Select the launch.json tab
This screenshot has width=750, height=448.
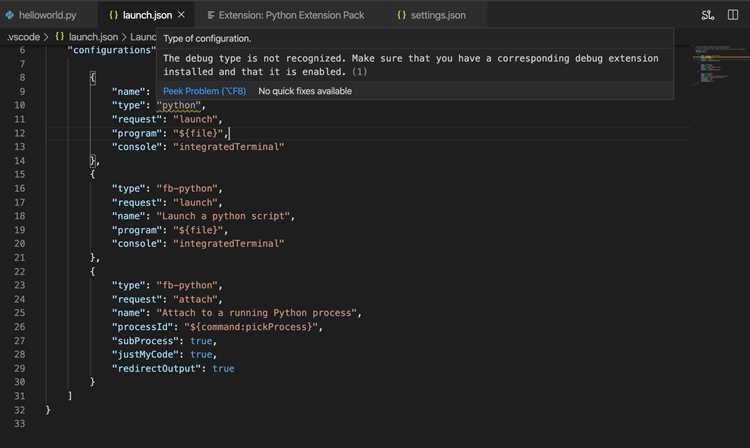(147, 15)
